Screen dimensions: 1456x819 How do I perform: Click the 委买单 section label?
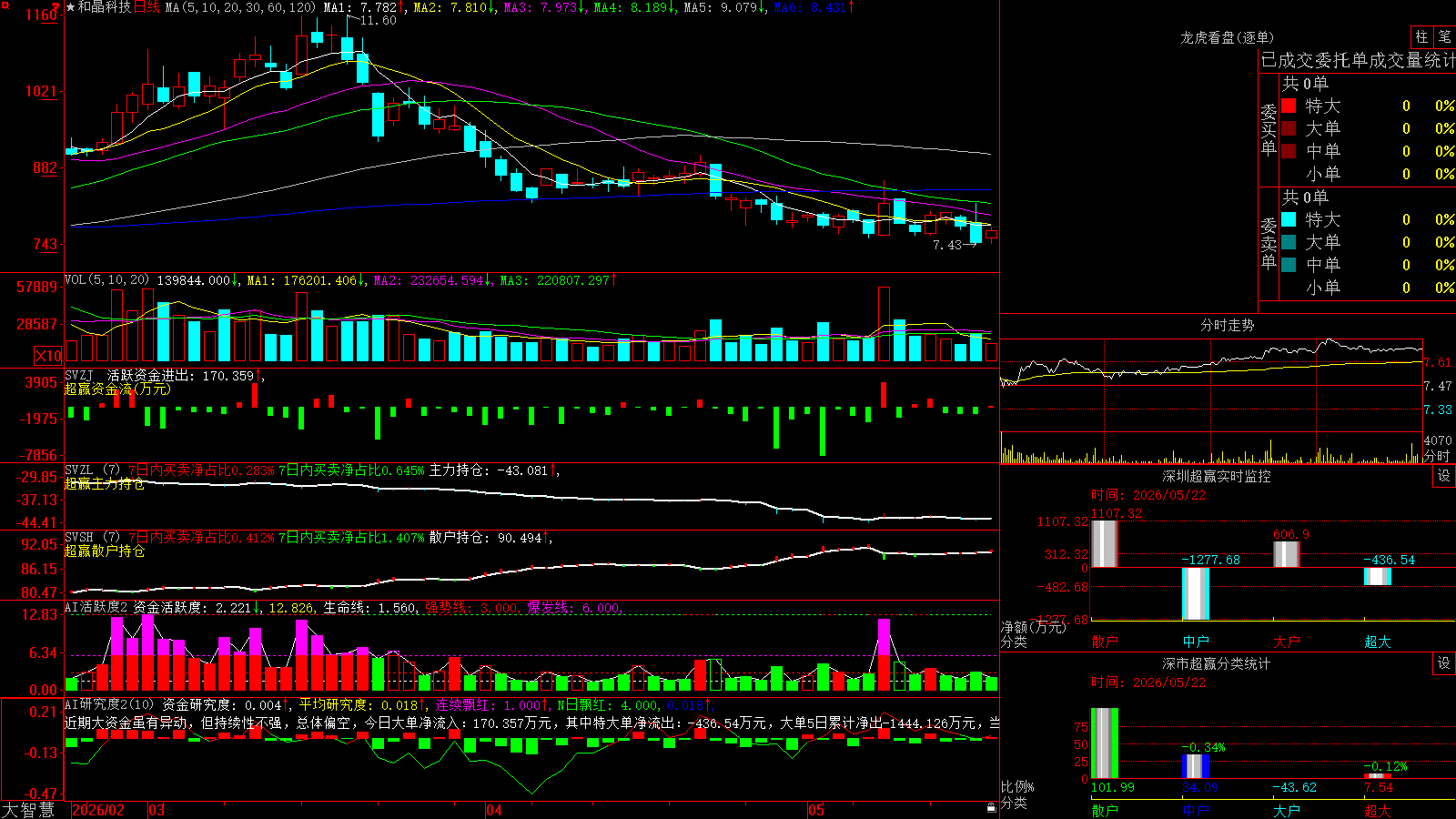(1269, 130)
